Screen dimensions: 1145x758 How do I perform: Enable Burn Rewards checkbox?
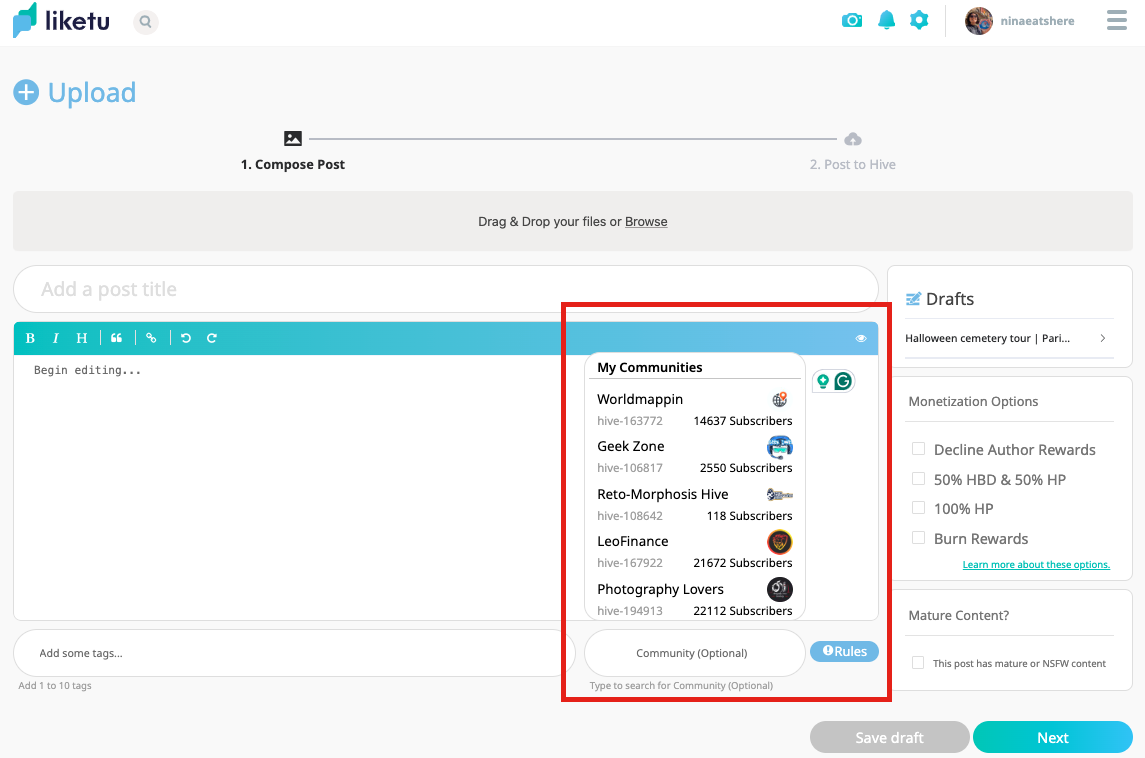click(919, 538)
